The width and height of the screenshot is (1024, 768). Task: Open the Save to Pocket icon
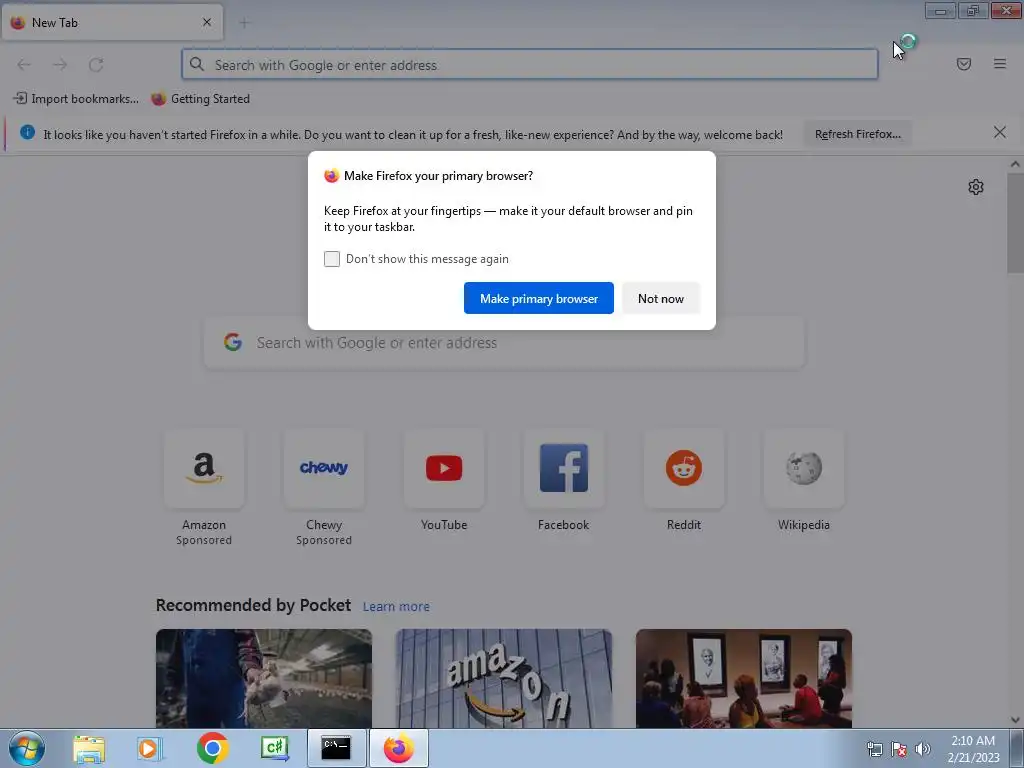[964, 64]
